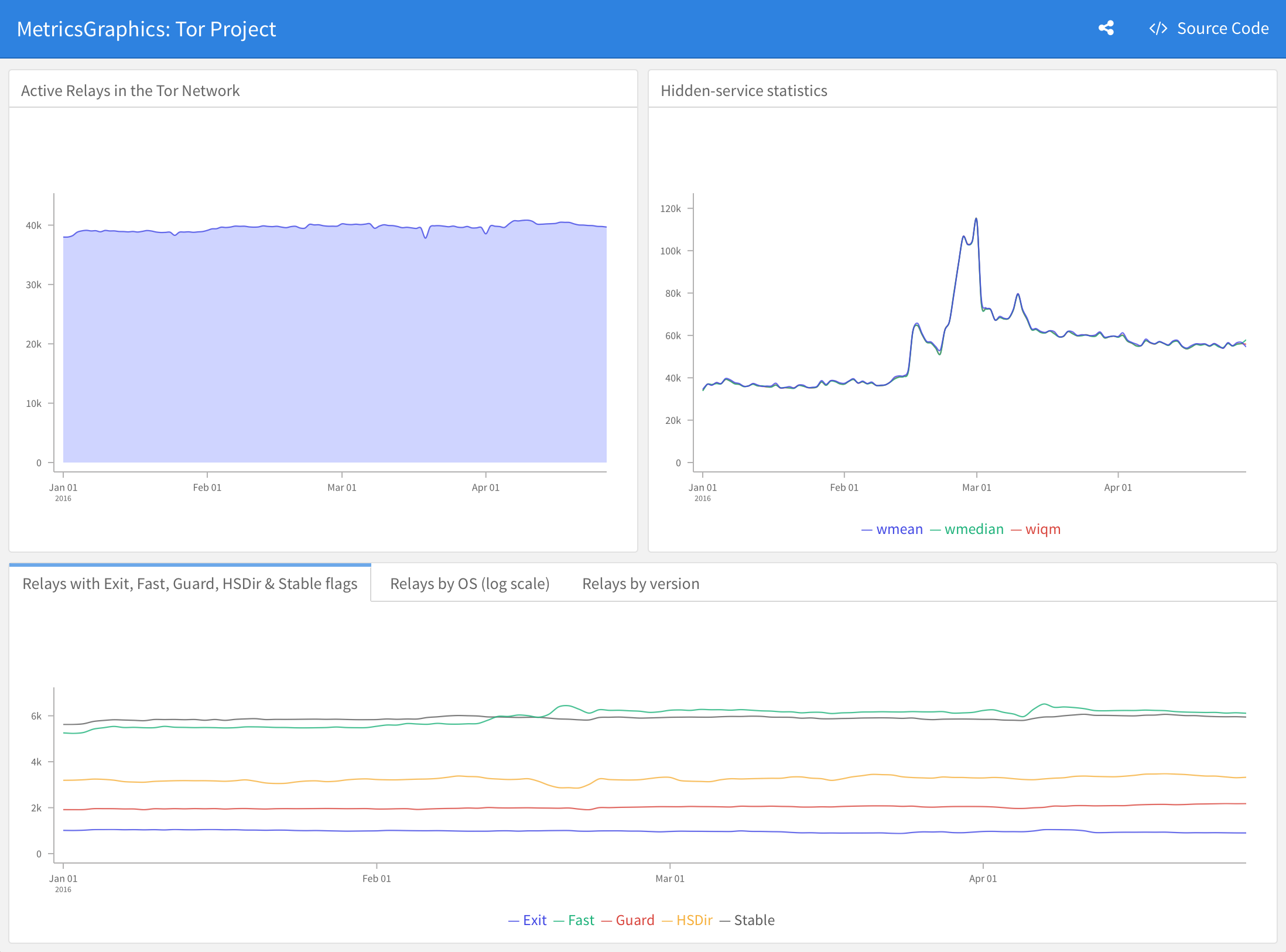1286x952 pixels.
Task: Click the HSDir legend label
Action: click(694, 920)
